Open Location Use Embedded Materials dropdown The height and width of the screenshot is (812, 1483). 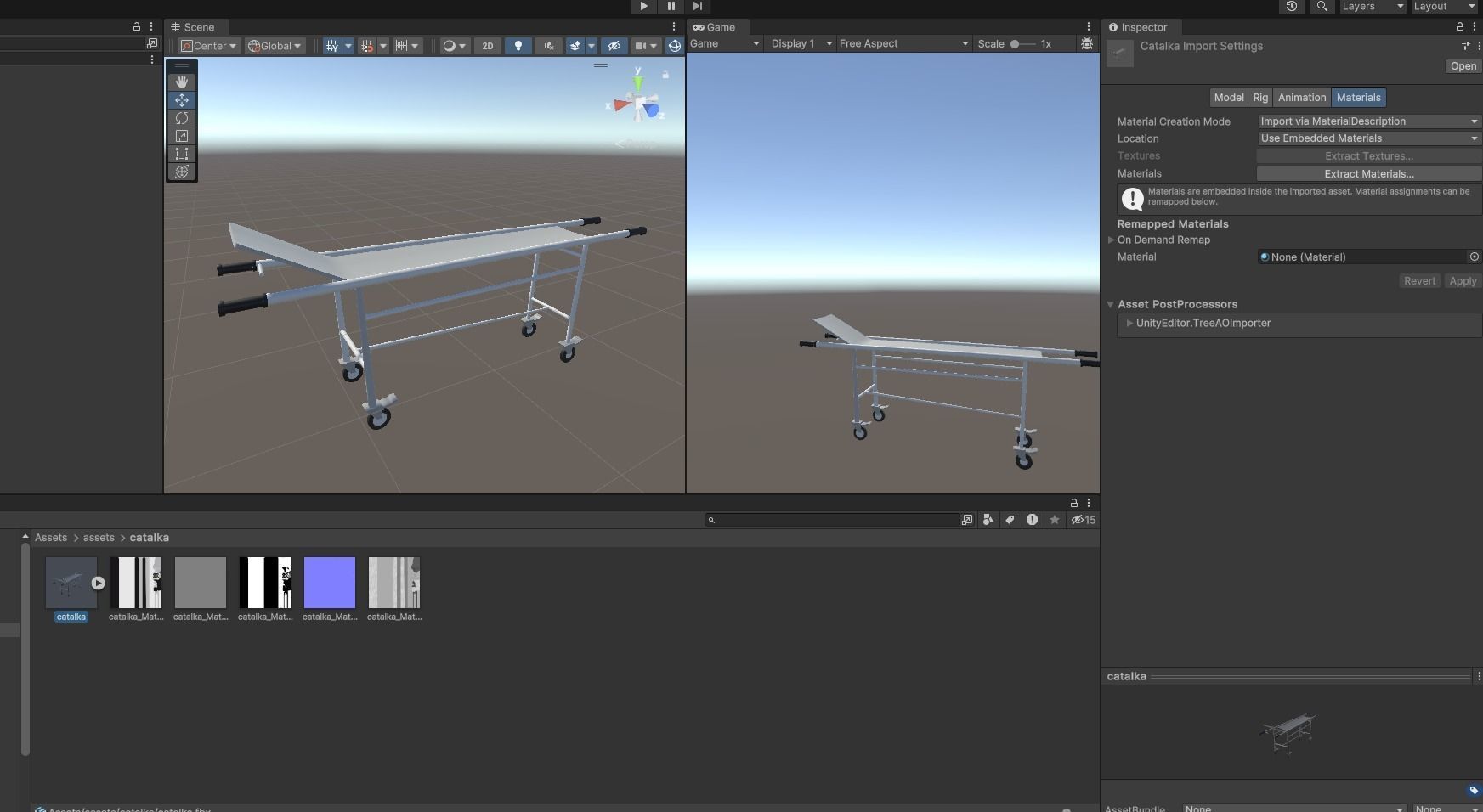[x=1368, y=138]
